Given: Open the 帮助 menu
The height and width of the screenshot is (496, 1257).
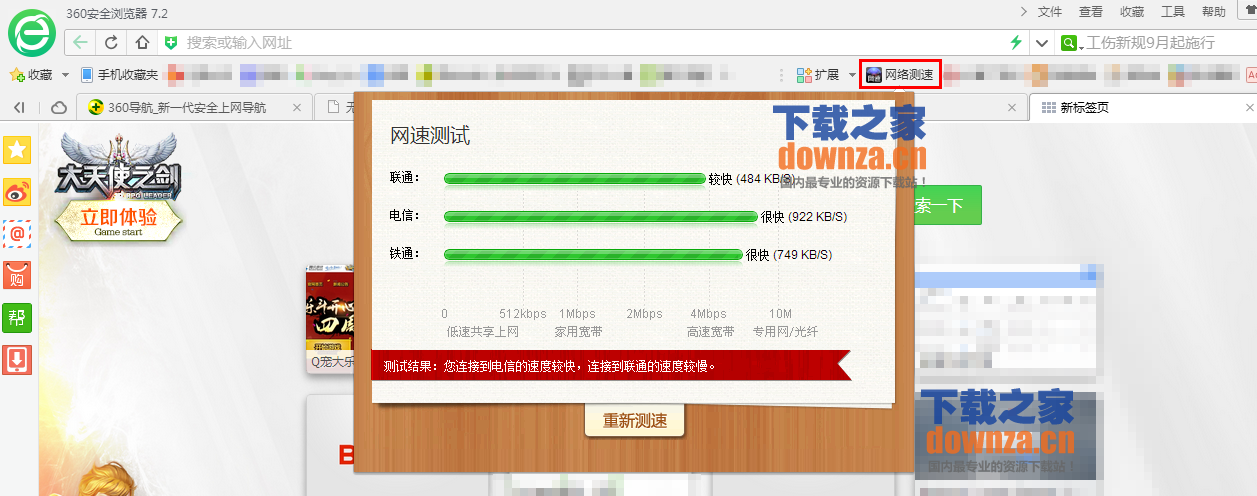Looking at the screenshot, I should pyautogui.click(x=1214, y=12).
